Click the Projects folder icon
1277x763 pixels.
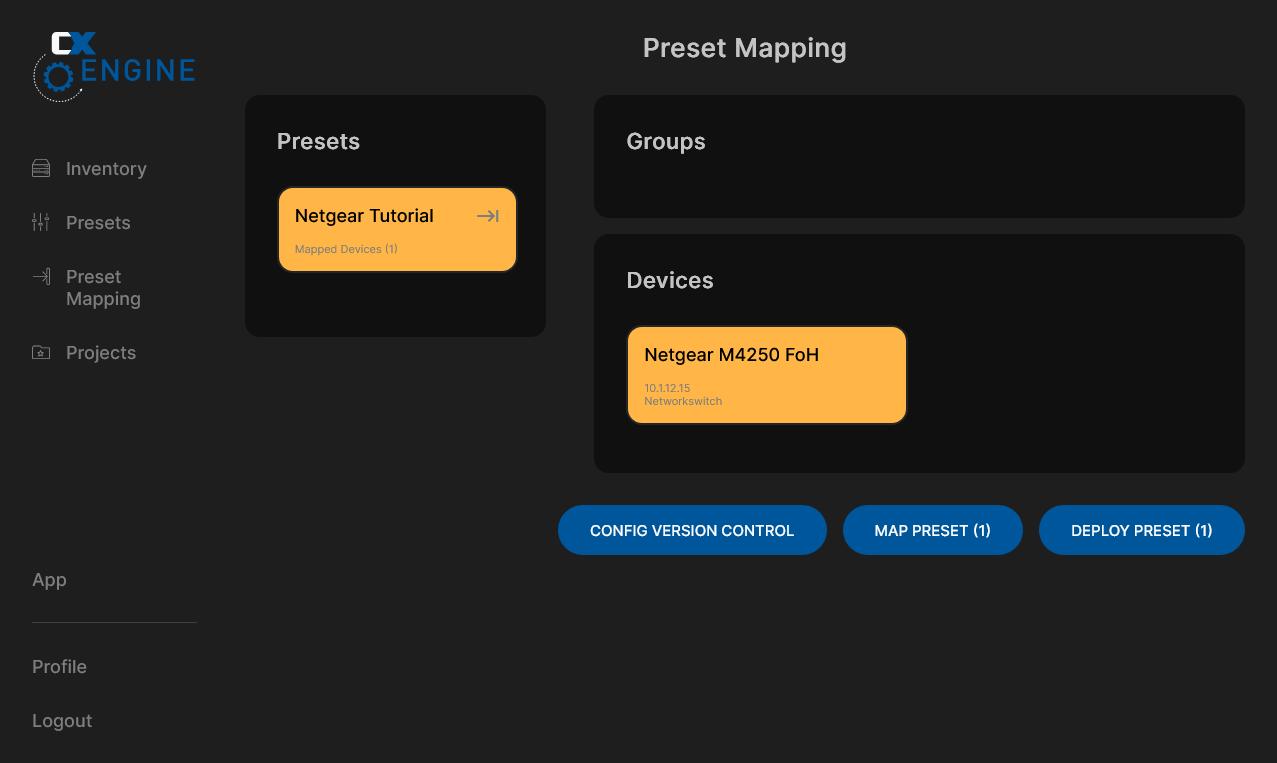(x=41, y=352)
